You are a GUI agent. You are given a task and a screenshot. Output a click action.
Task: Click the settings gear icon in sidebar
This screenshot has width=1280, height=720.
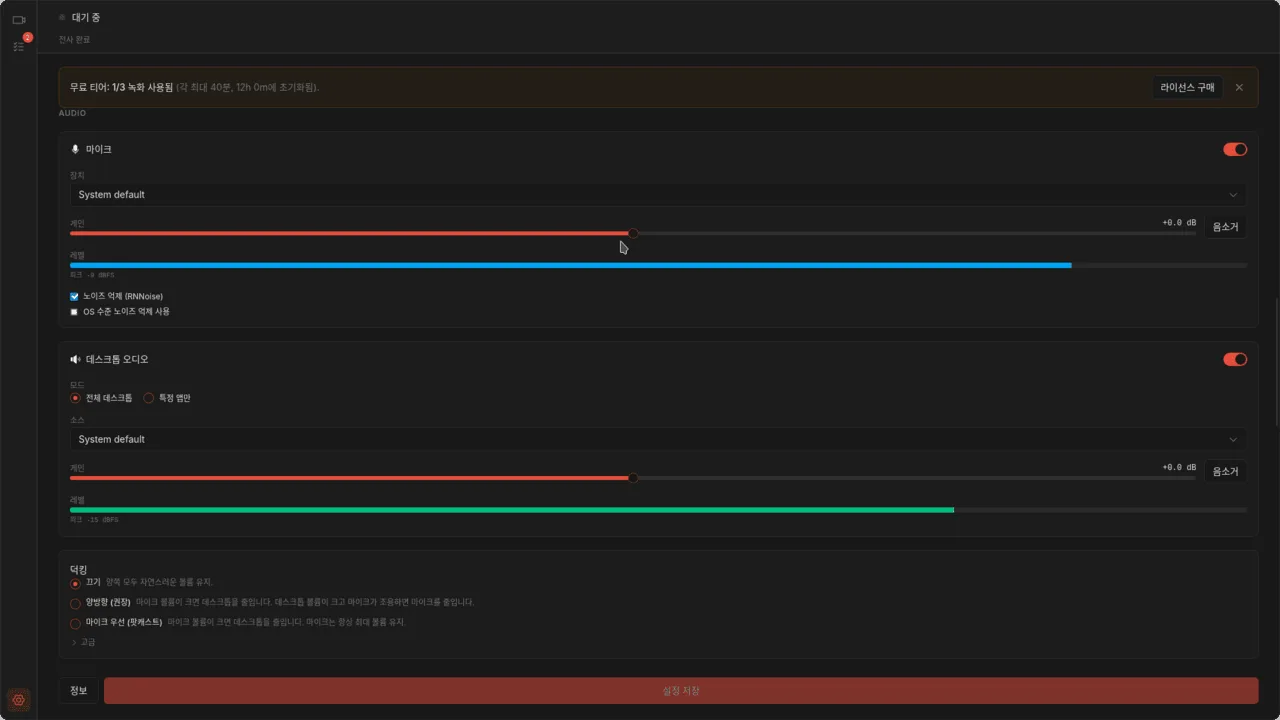(18, 699)
